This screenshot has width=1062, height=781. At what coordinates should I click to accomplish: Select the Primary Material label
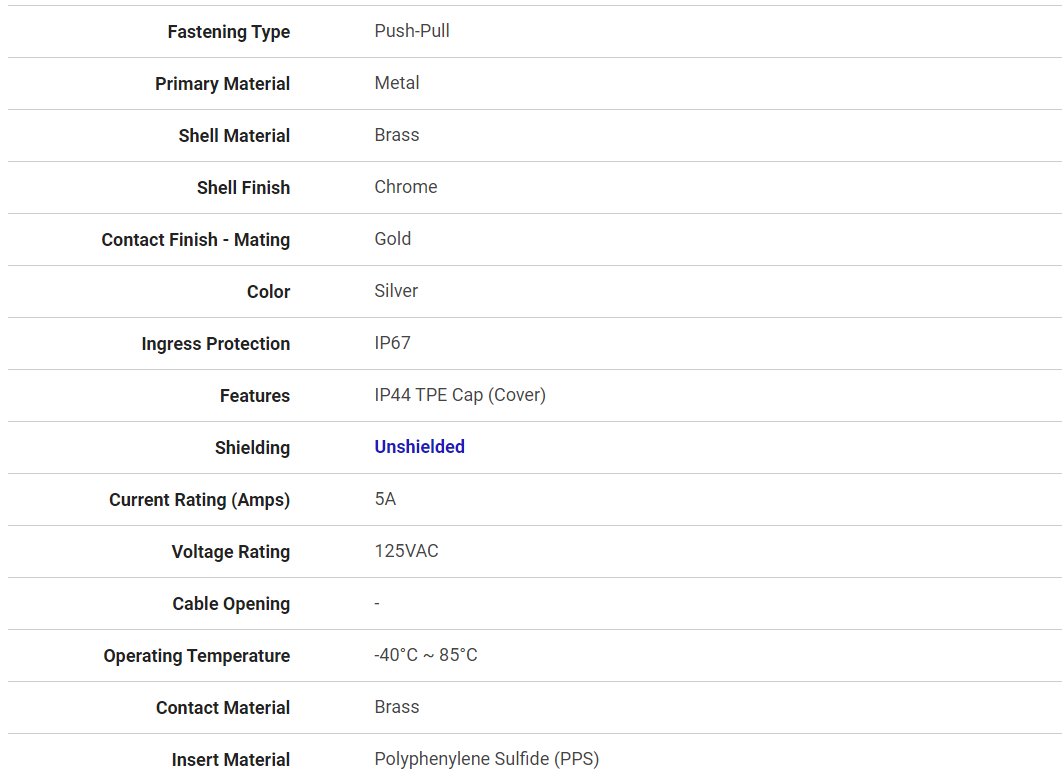point(223,84)
